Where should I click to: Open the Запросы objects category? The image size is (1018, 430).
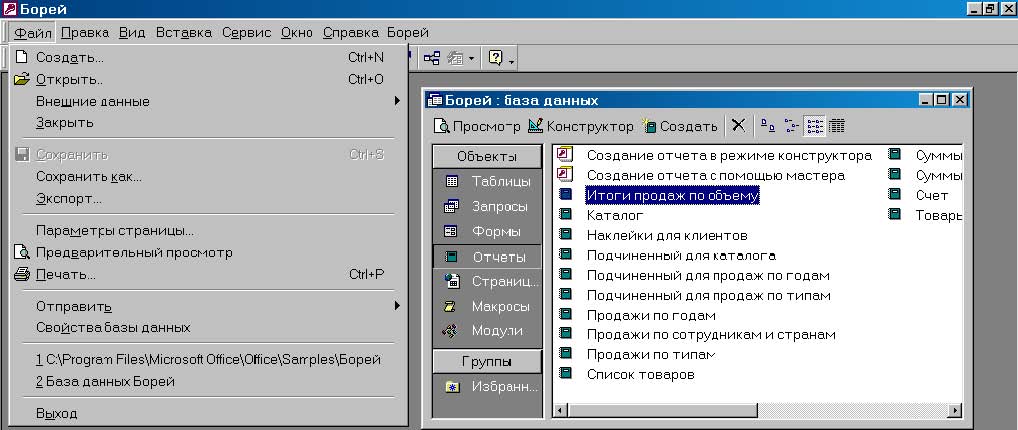(x=487, y=207)
